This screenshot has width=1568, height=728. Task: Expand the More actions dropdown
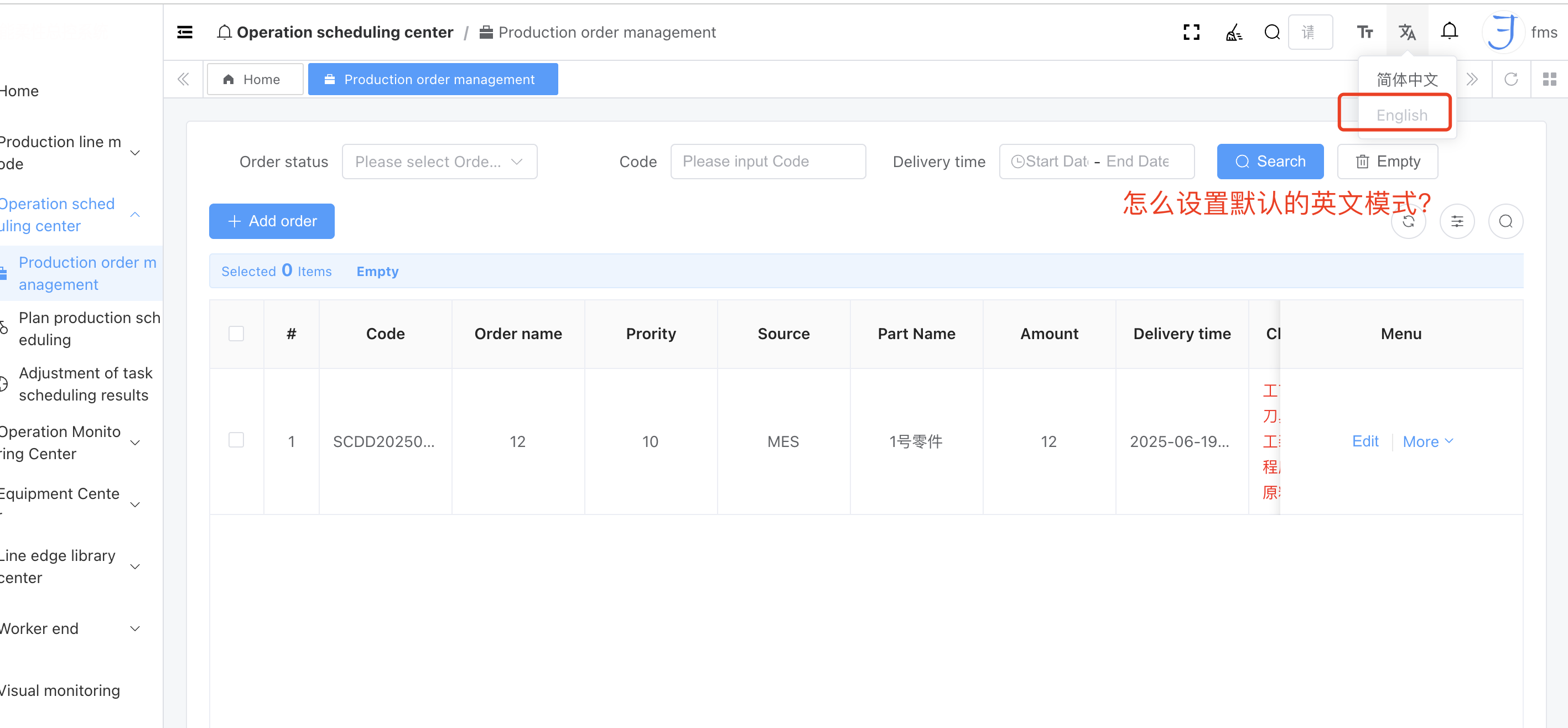[1427, 441]
